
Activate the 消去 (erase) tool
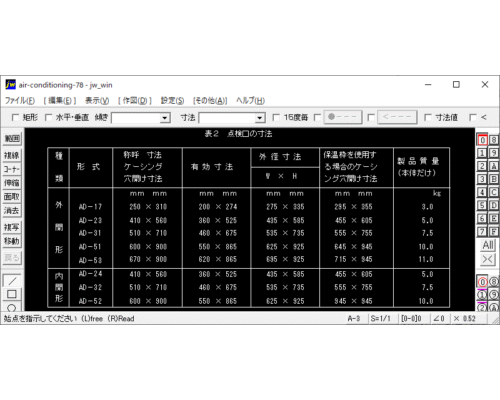(12, 211)
